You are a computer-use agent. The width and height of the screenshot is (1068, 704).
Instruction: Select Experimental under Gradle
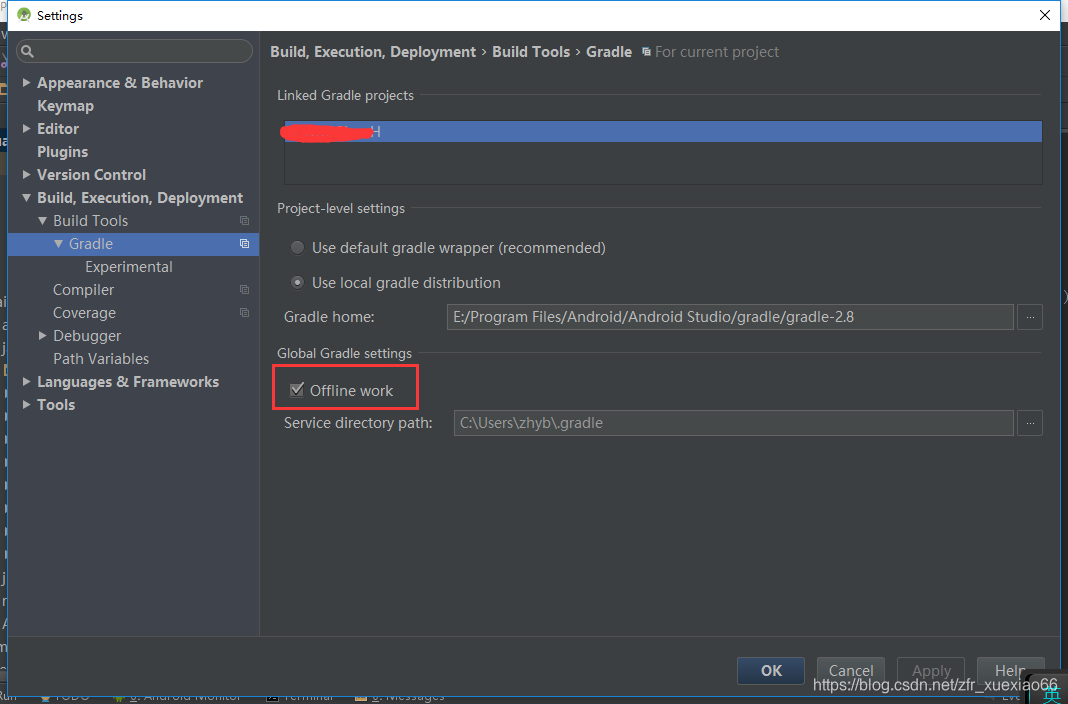pyautogui.click(x=129, y=267)
